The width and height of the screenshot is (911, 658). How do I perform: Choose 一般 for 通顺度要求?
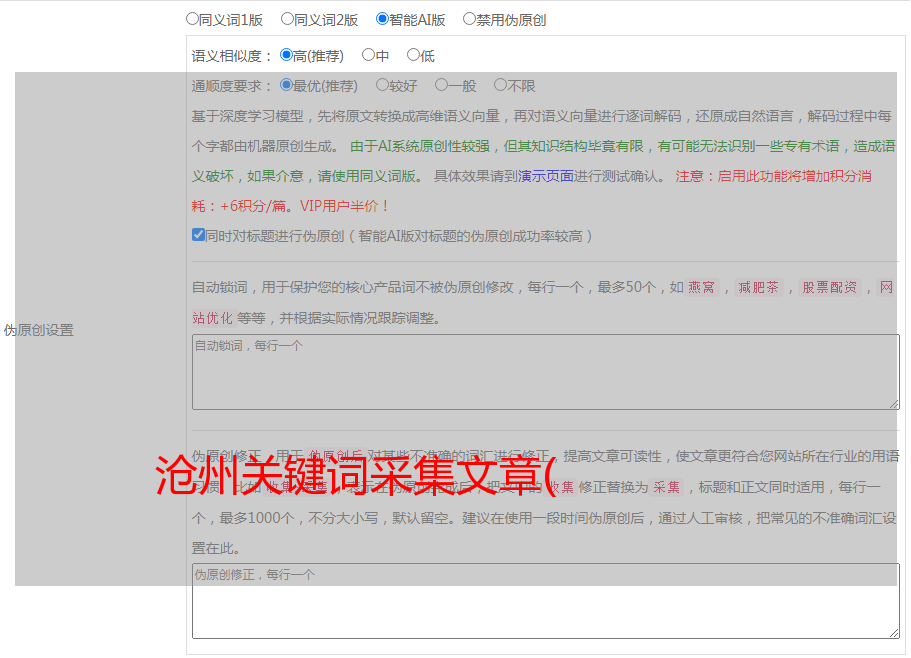click(x=441, y=86)
